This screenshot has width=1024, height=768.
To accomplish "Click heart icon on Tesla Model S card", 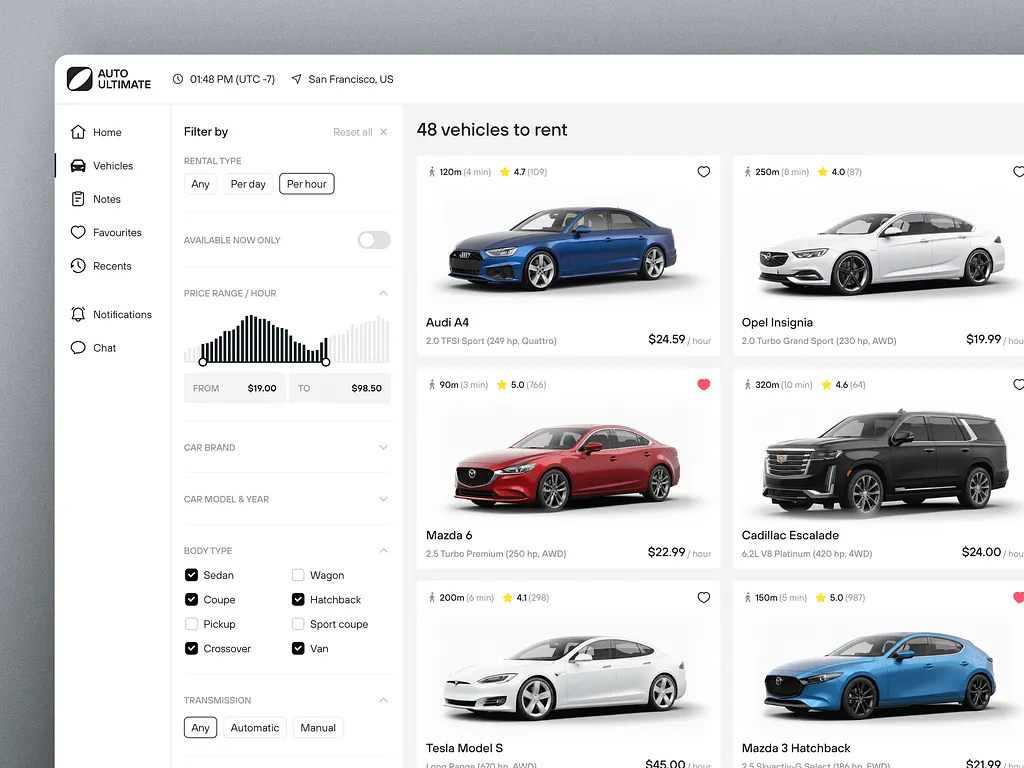I will tap(703, 598).
